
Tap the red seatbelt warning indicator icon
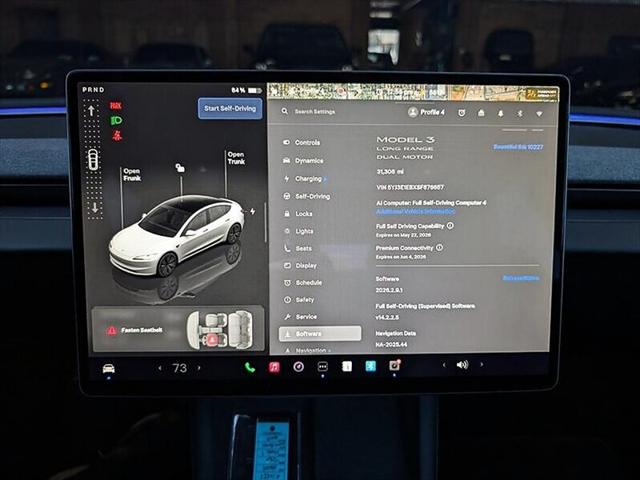pos(117,136)
